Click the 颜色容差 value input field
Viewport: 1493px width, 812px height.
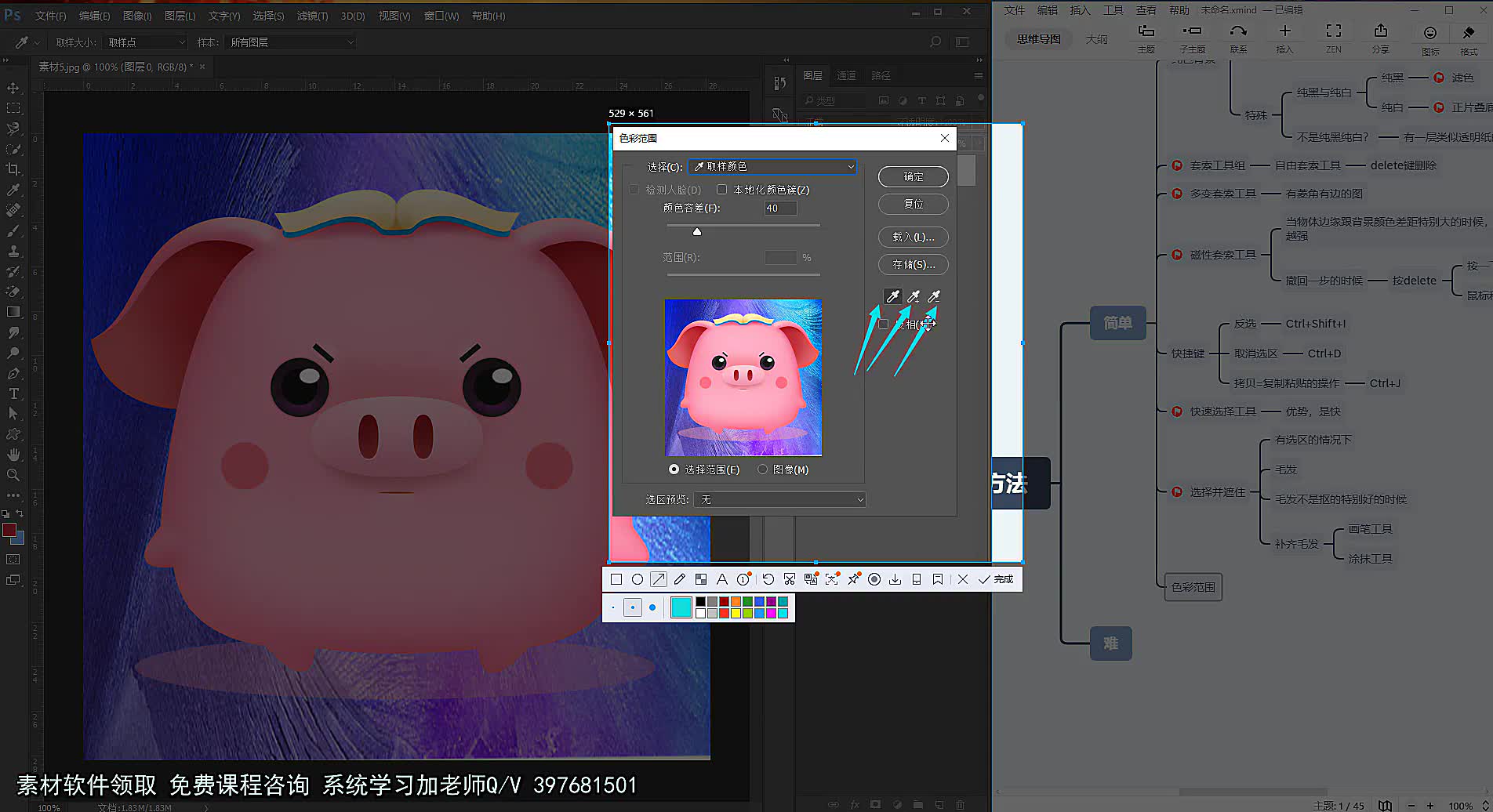click(x=779, y=208)
